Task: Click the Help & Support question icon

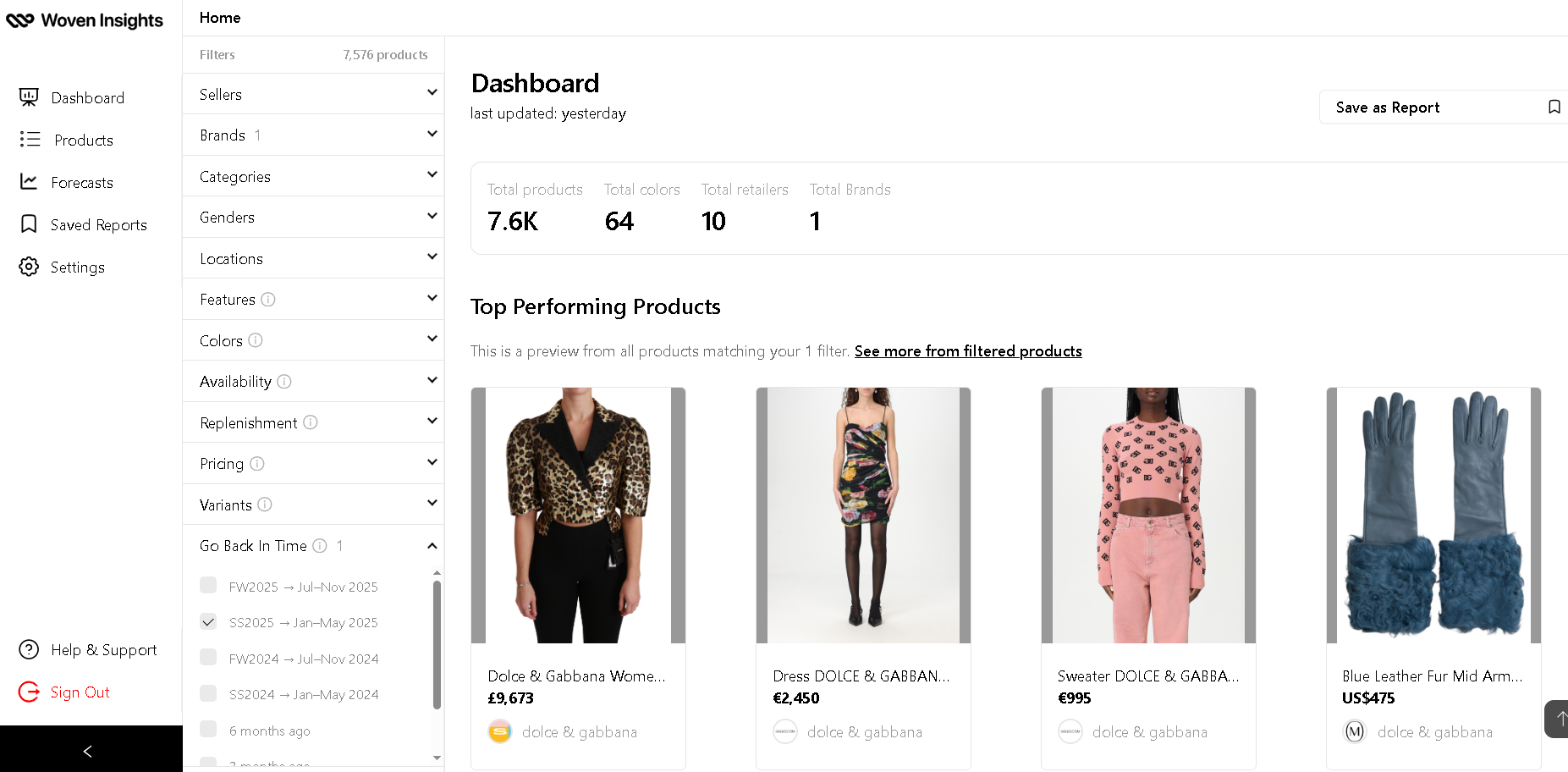Action: click(29, 649)
